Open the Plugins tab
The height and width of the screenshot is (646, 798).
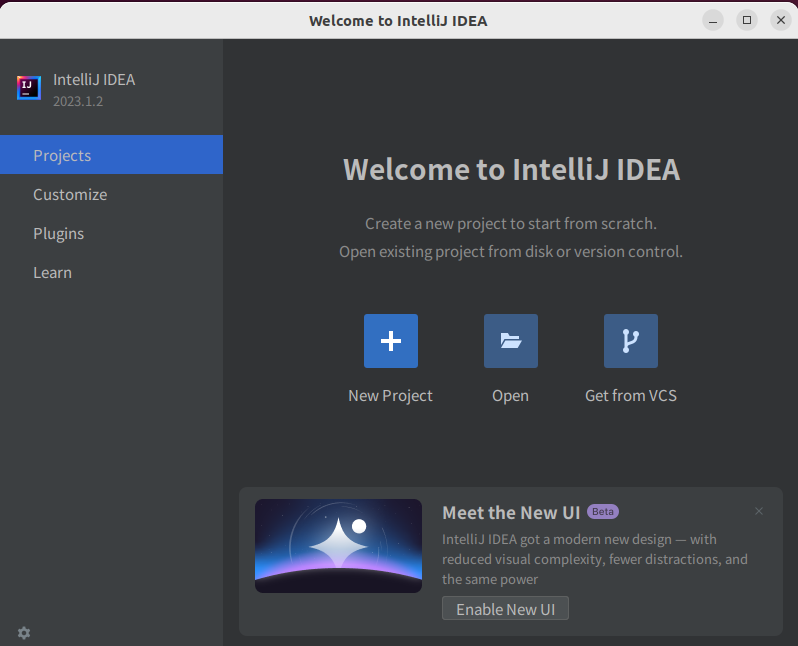click(111, 233)
